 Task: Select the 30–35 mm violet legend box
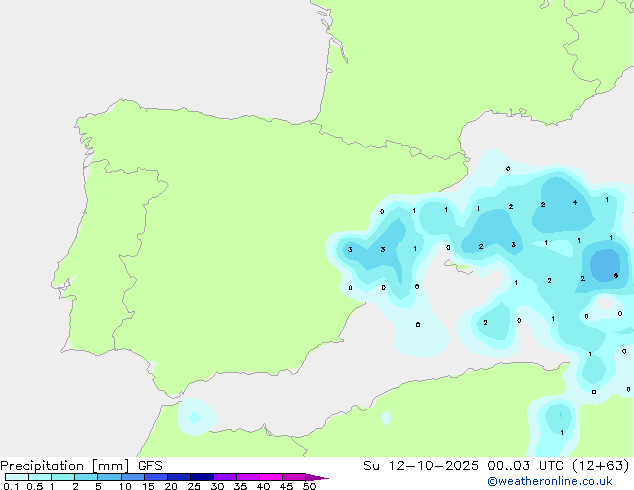(225, 477)
